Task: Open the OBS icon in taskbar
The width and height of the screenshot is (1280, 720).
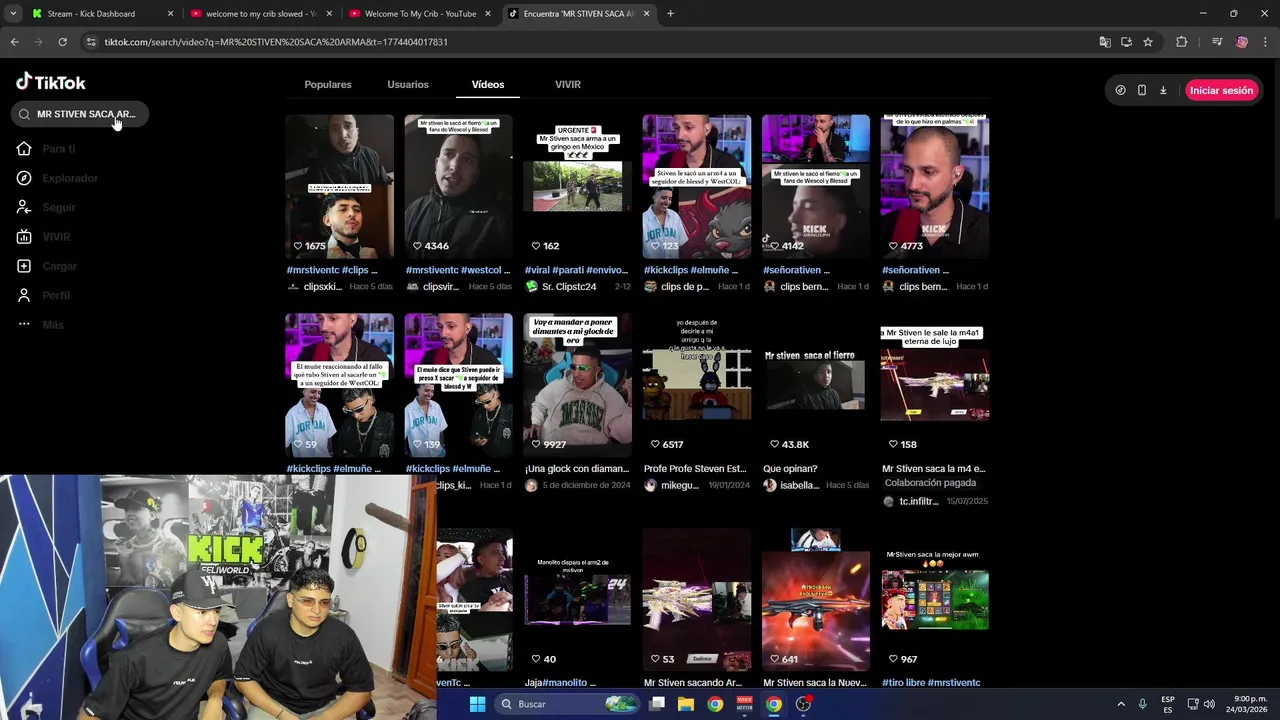Action: coord(803,704)
